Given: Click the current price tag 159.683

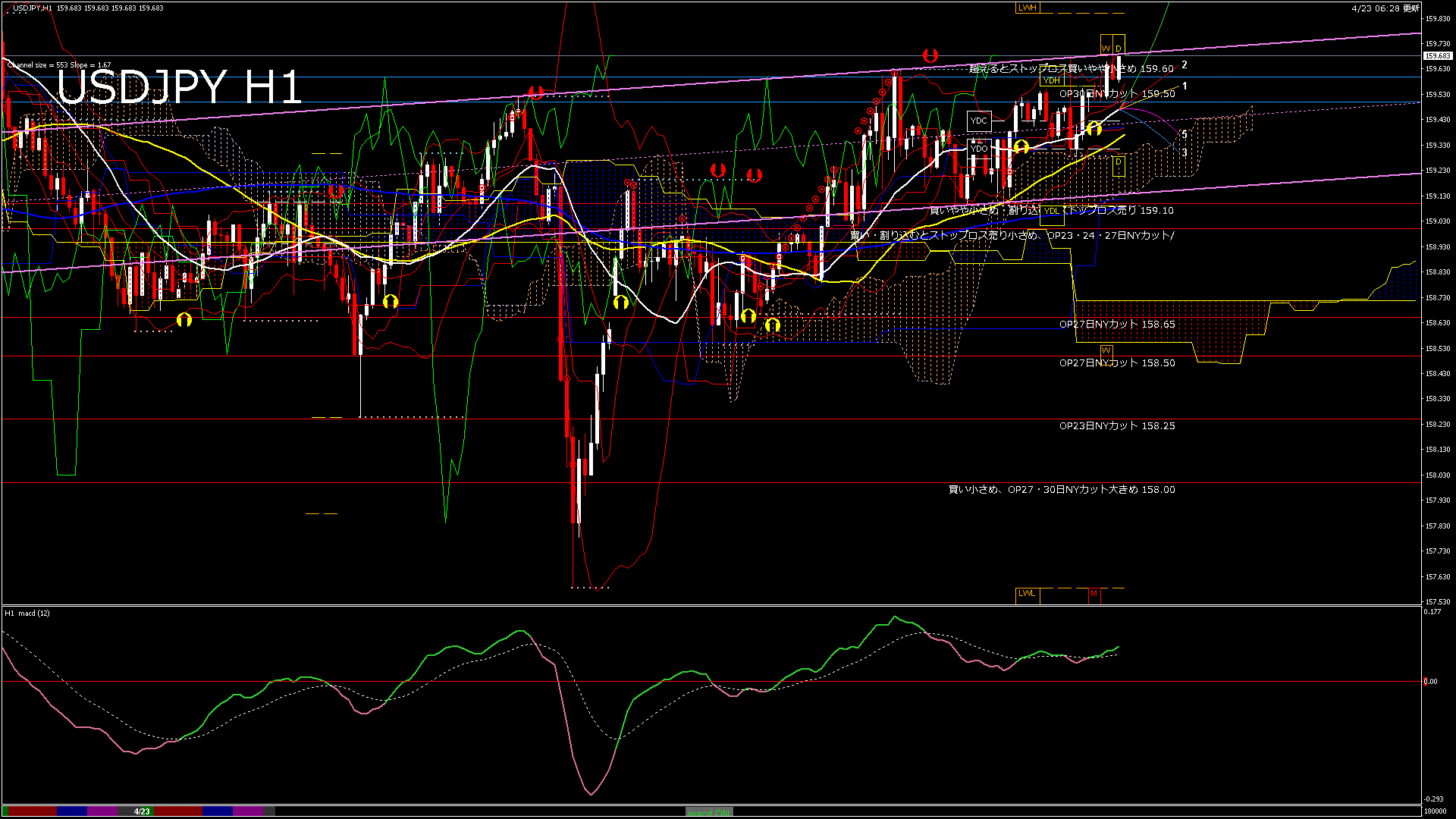Looking at the screenshot, I should pos(1437,56).
